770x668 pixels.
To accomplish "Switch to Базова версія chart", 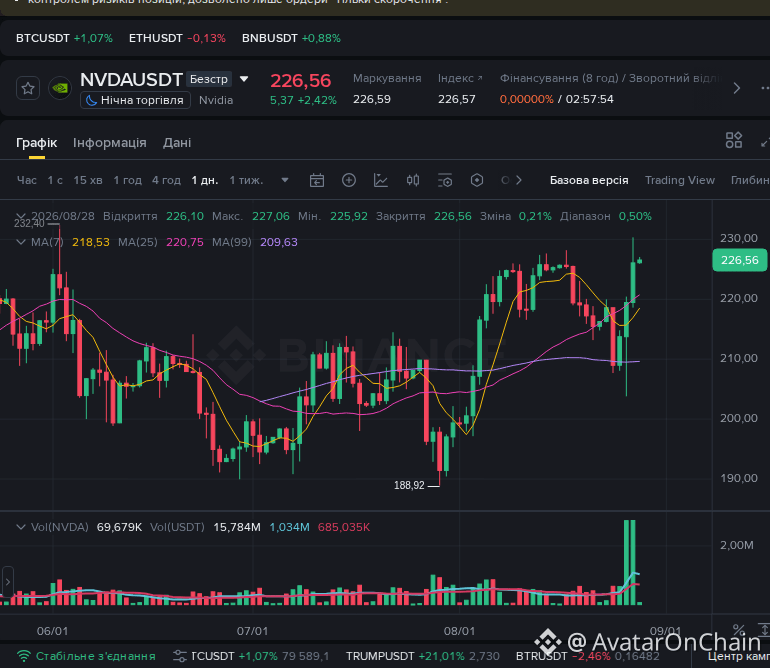I will click(589, 180).
